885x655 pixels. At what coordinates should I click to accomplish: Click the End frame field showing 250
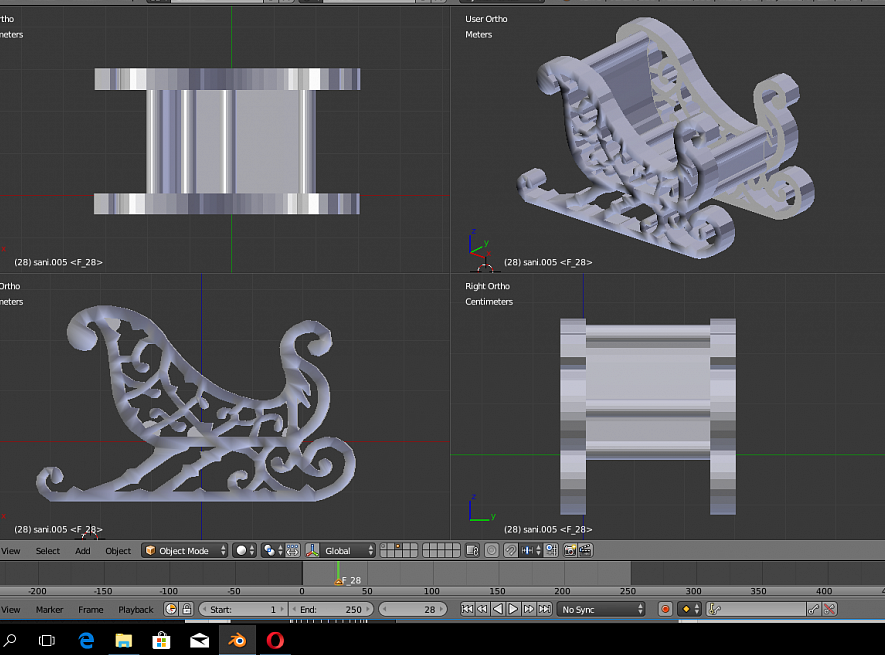331,609
